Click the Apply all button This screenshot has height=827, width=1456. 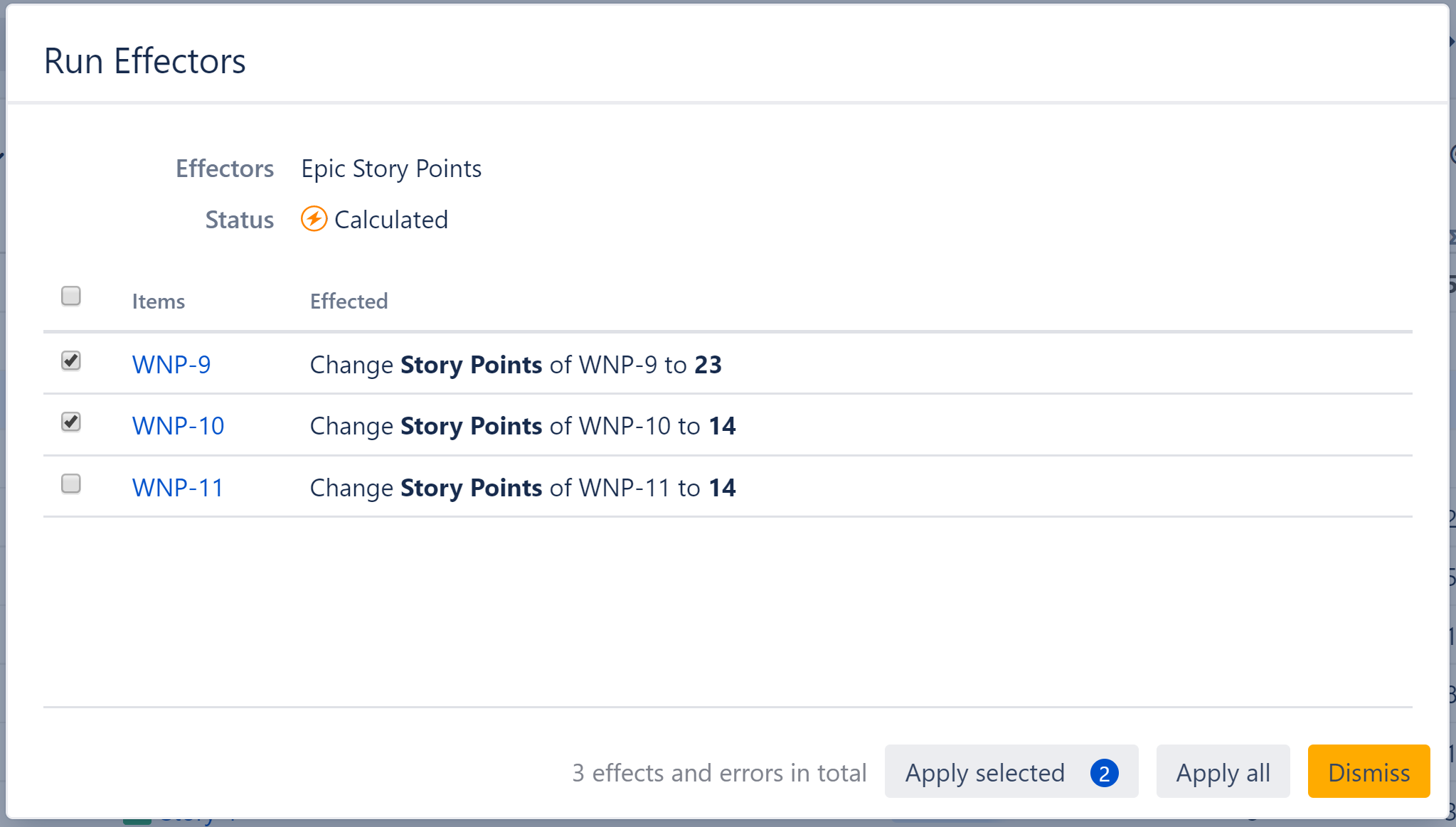1223,772
